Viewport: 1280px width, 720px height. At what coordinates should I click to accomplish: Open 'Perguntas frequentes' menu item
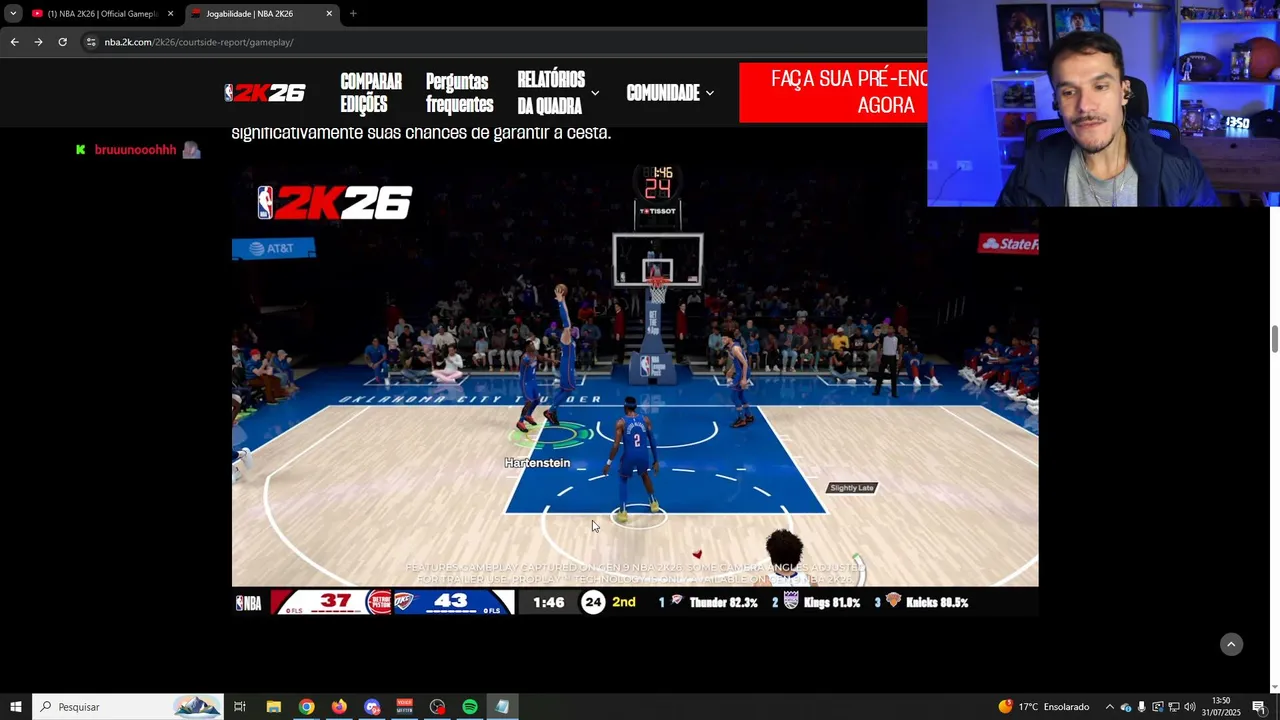(459, 93)
